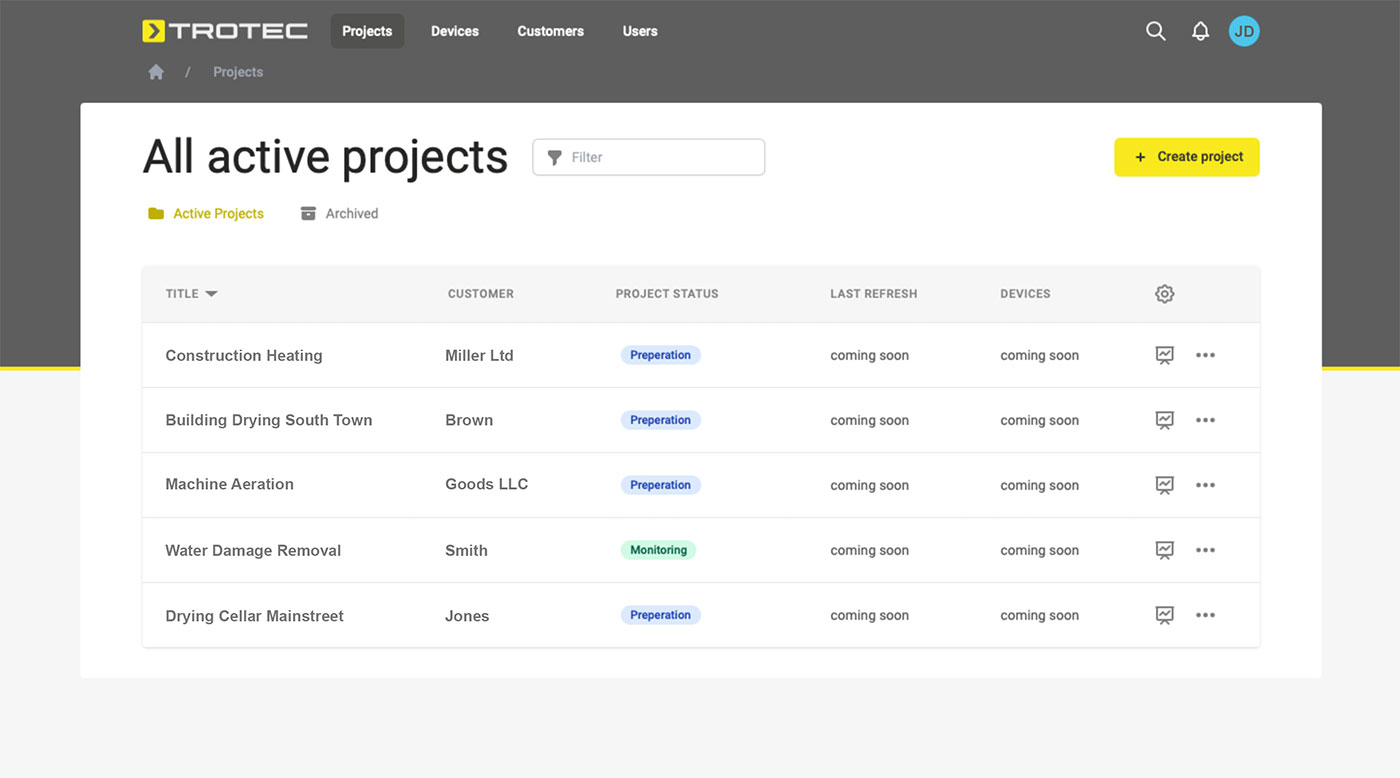Click the Devices column header

coord(1025,294)
